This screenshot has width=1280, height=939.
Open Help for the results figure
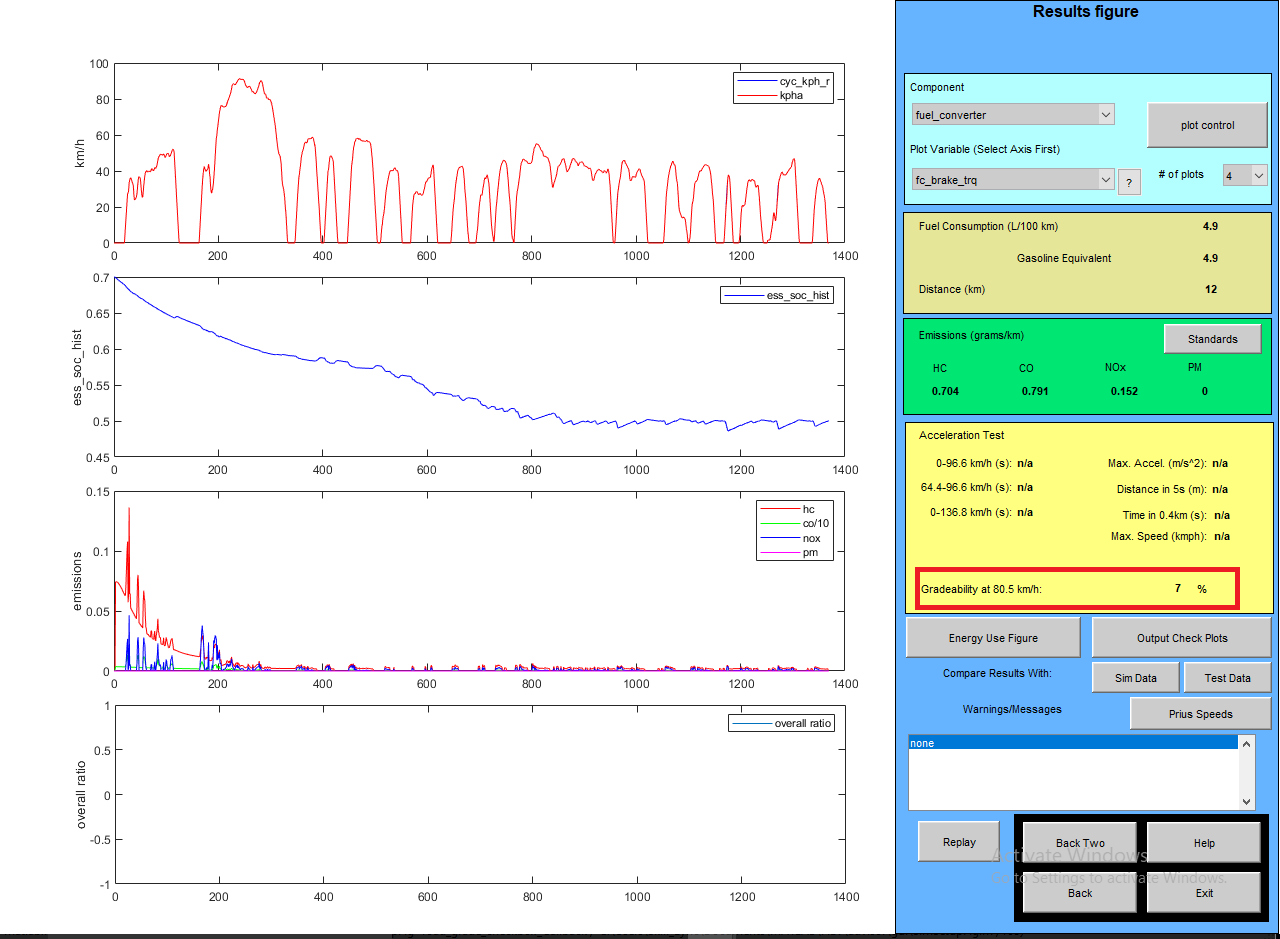click(x=1203, y=843)
